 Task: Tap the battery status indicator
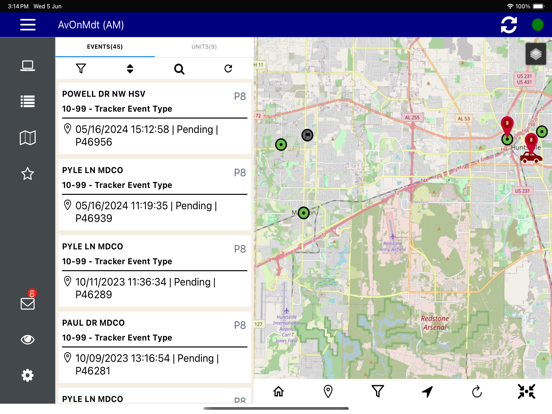coord(539,6)
